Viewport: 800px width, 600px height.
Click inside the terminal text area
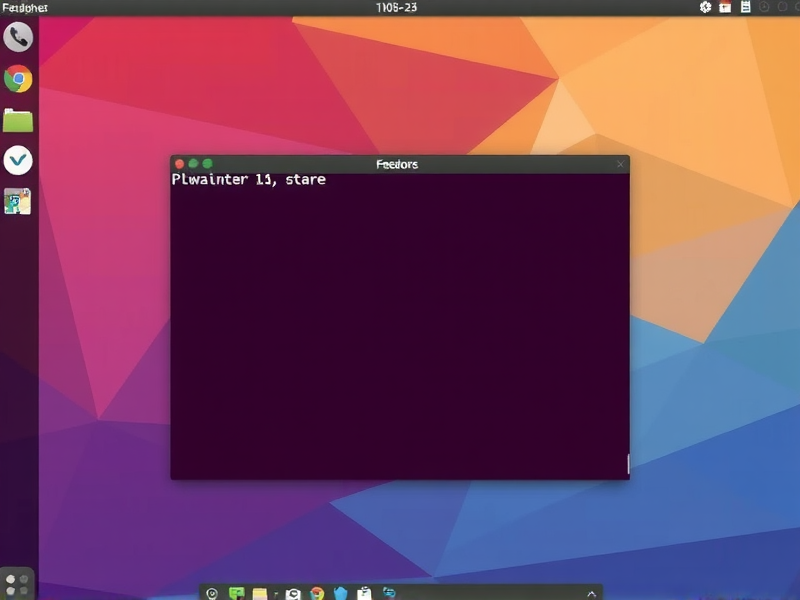pyautogui.click(x=400, y=320)
